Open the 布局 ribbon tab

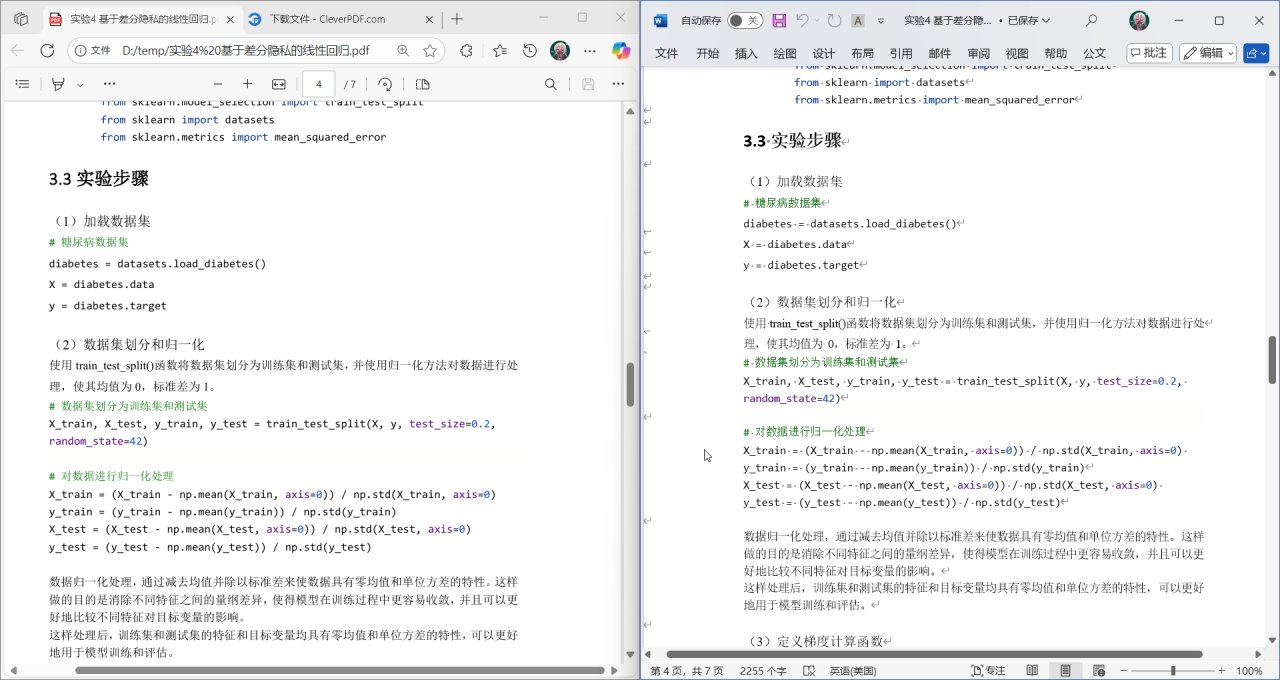click(862, 53)
